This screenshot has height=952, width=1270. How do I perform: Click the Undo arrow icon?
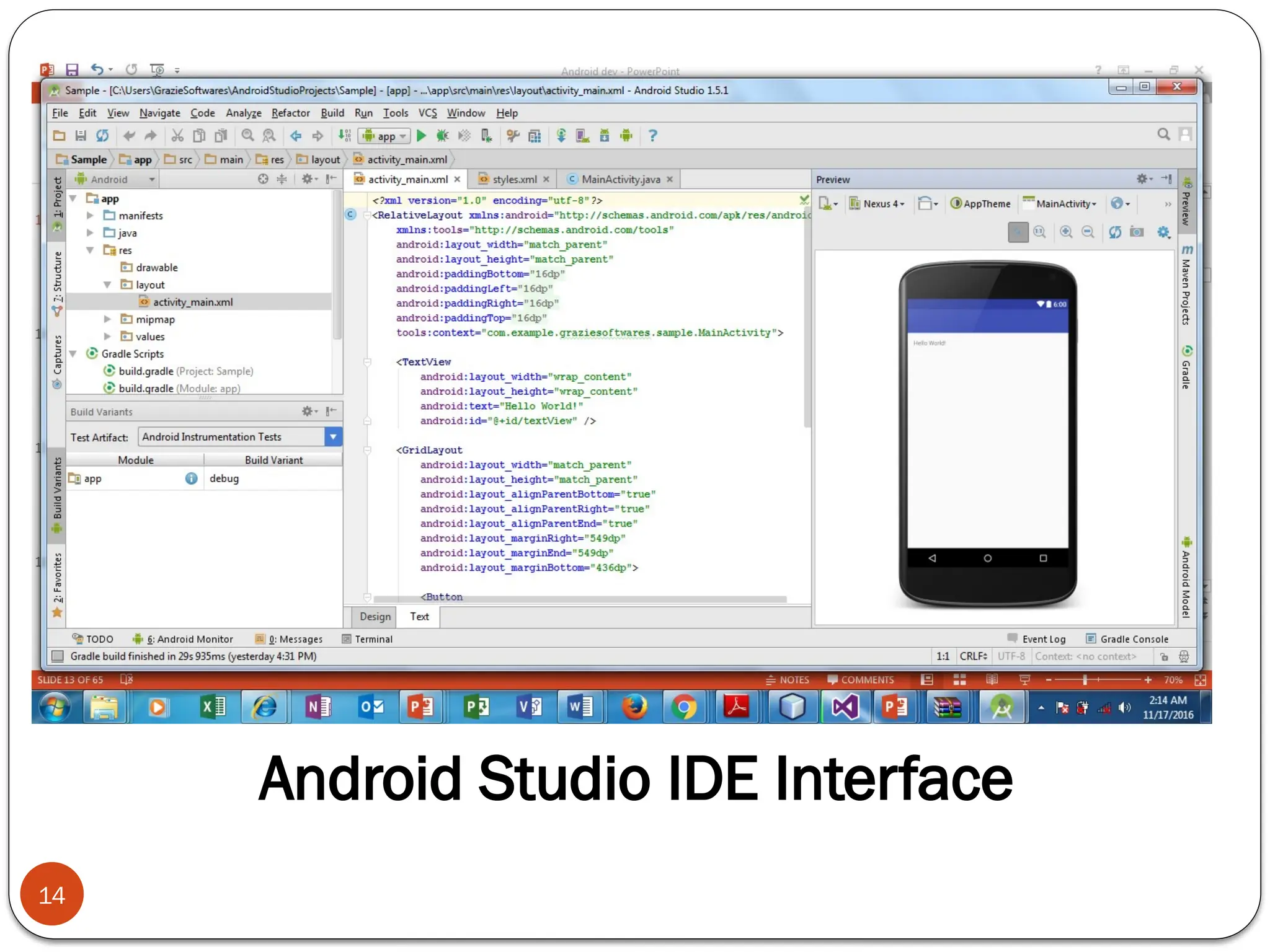(129, 136)
